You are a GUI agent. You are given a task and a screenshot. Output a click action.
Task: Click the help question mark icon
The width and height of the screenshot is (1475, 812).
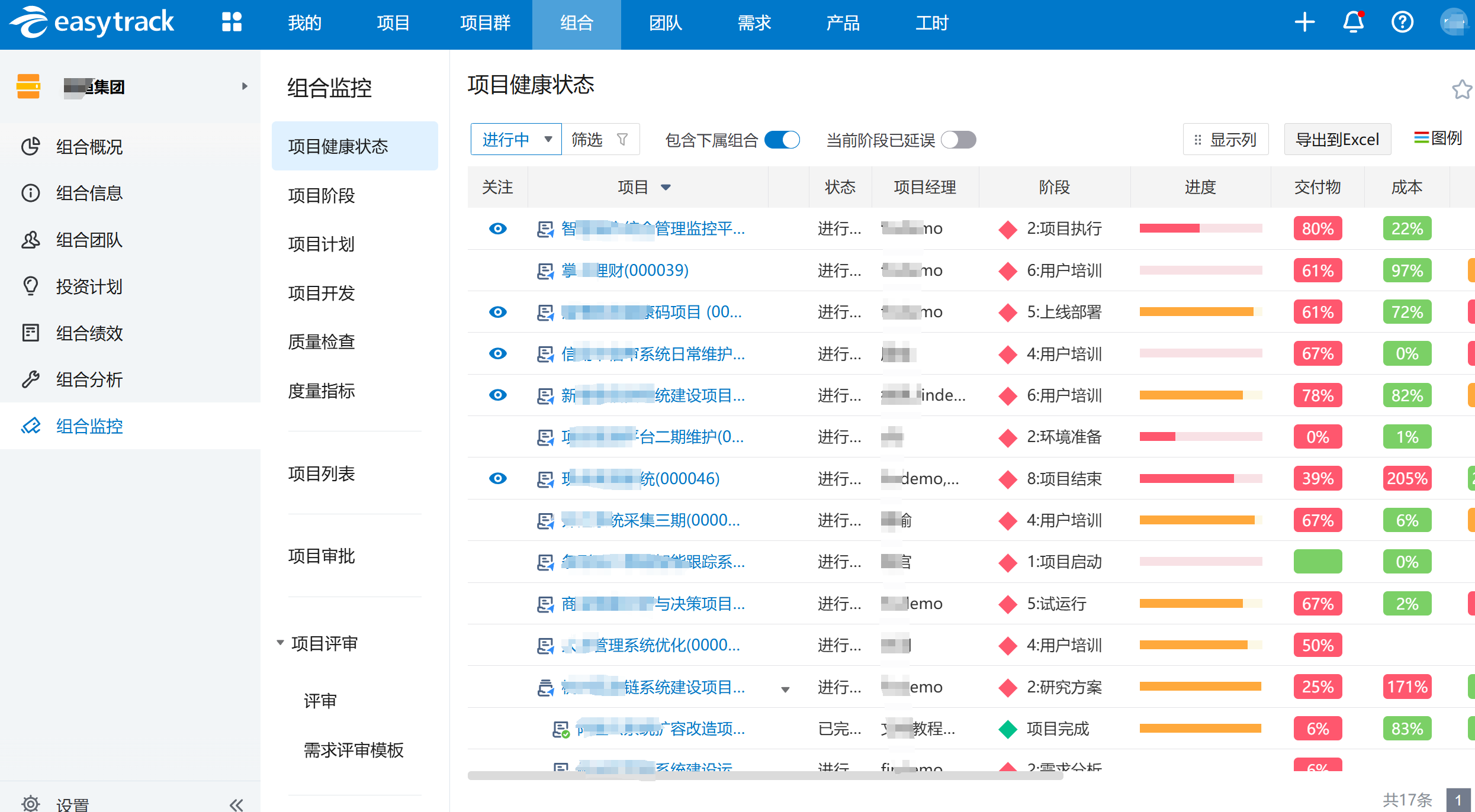click(1402, 22)
